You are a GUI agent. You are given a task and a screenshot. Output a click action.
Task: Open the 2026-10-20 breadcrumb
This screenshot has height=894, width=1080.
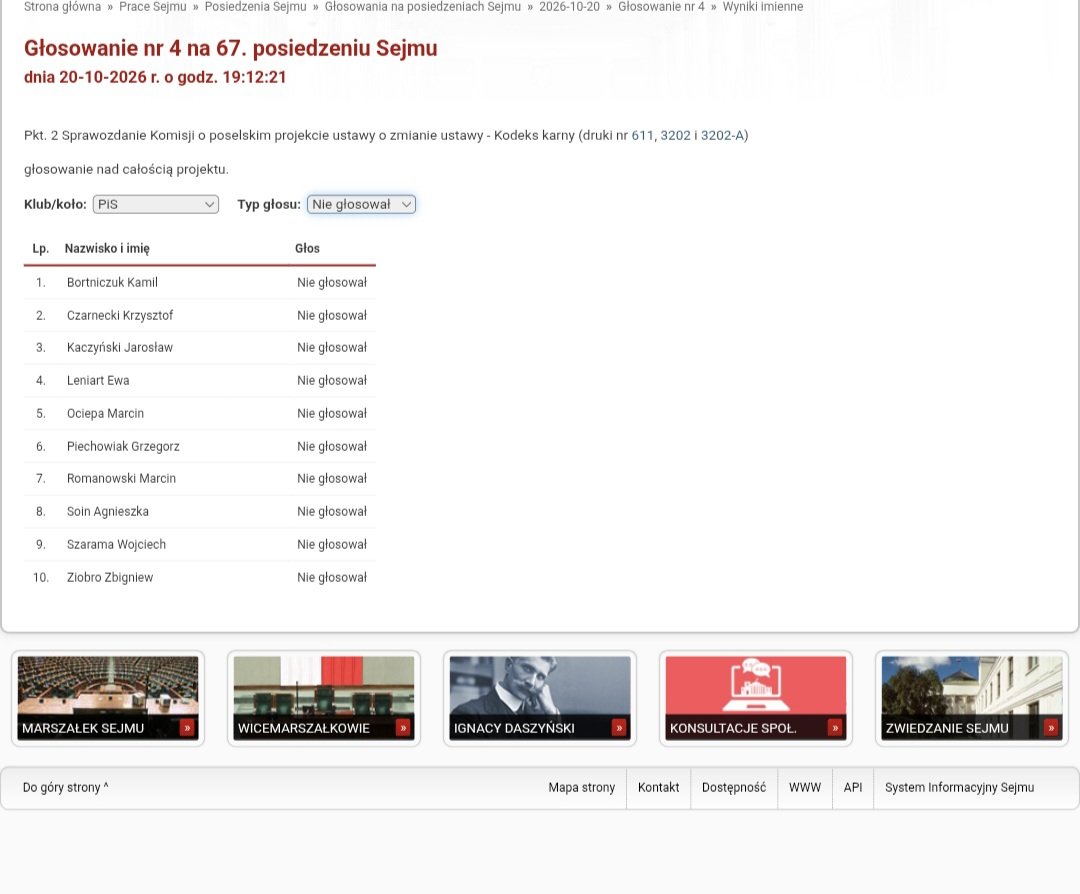[x=570, y=7]
